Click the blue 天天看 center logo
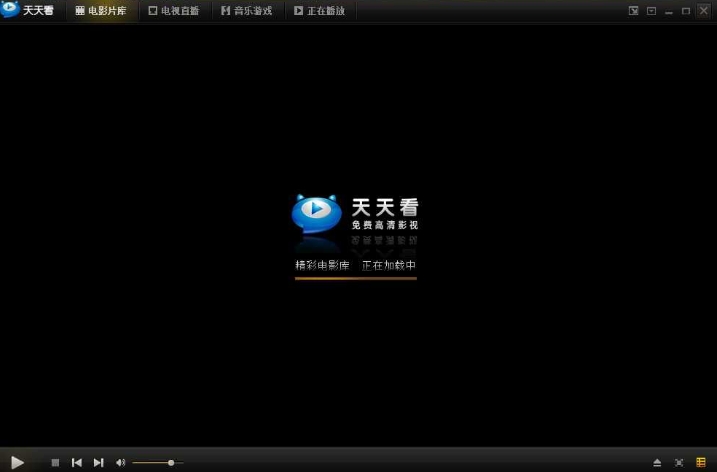The image size is (717, 472). tap(316, 214)
